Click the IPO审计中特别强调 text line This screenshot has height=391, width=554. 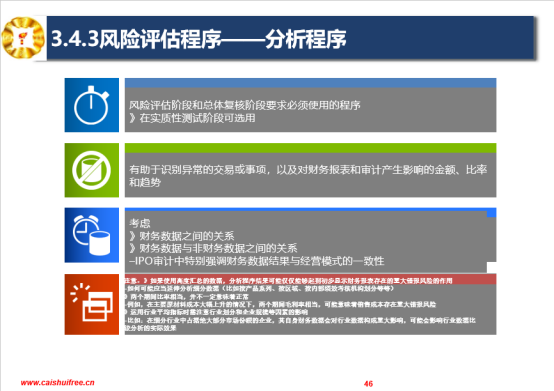coord(257,261)
